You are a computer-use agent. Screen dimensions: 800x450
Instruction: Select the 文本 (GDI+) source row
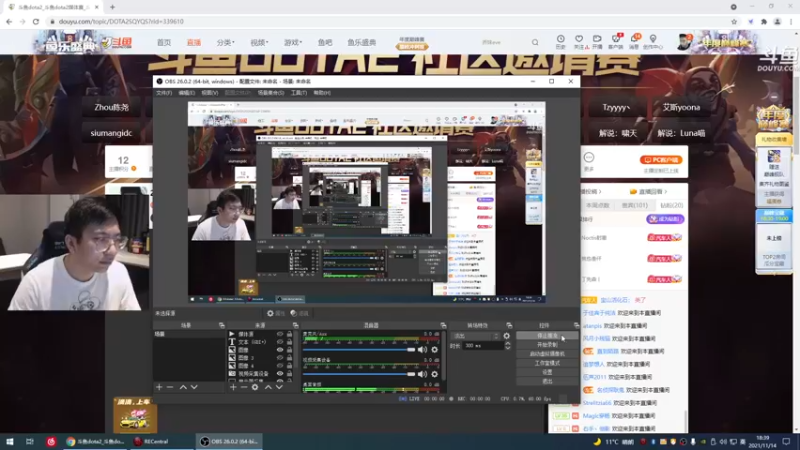(x=261, y=342)
